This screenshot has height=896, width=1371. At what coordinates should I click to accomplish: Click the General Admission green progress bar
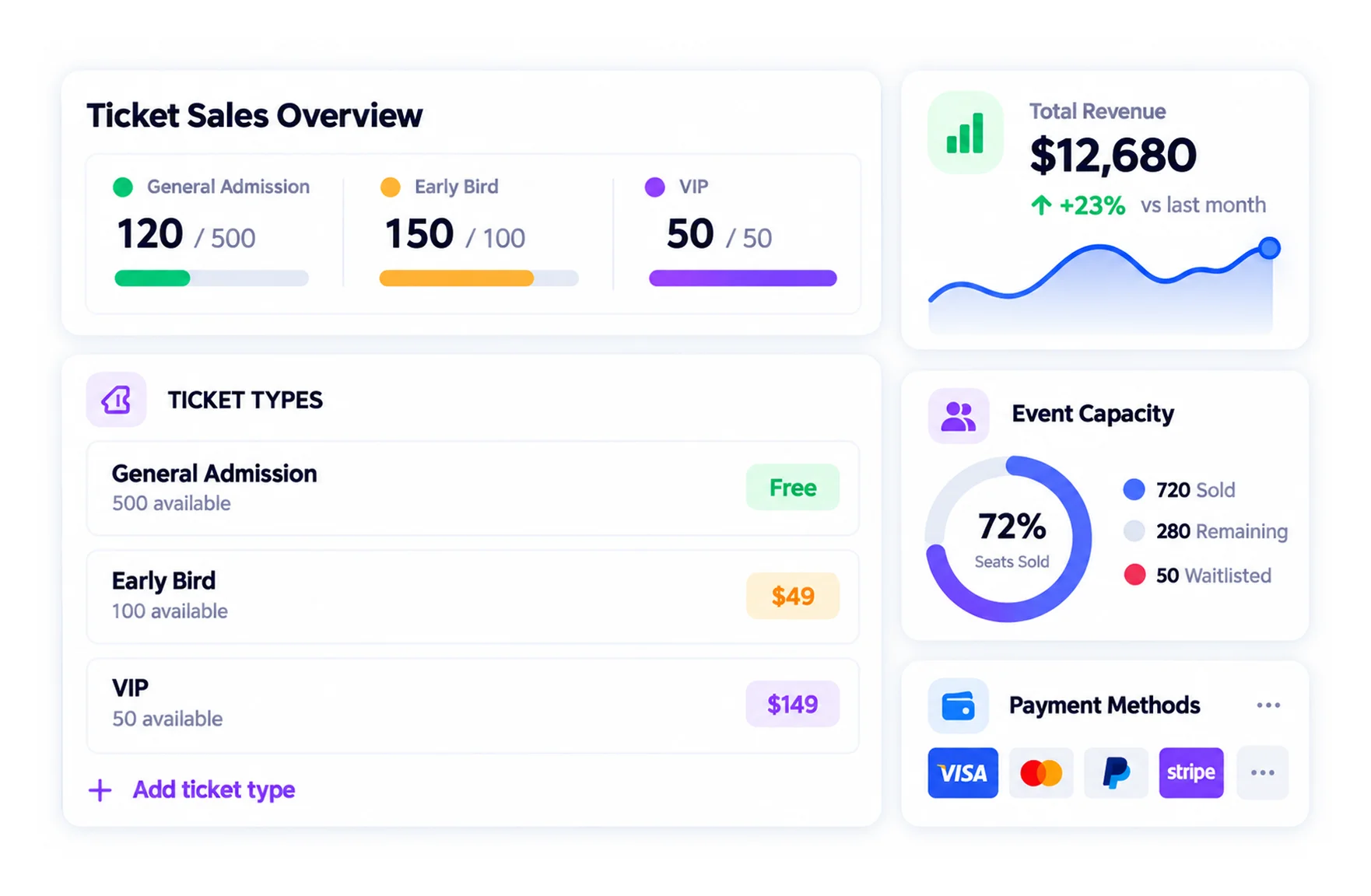(x=212, y=278)
